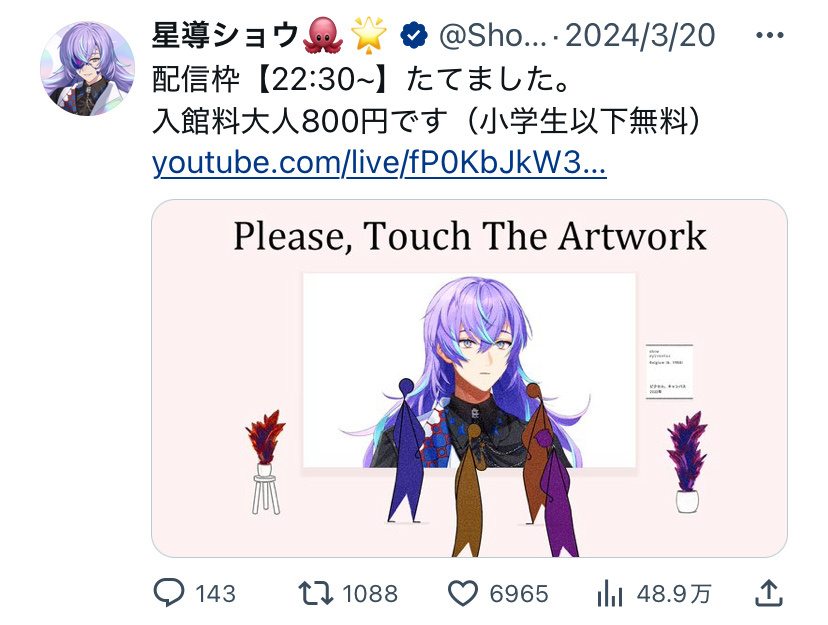
Task: Tap the share upload icon
Action: 768,592
